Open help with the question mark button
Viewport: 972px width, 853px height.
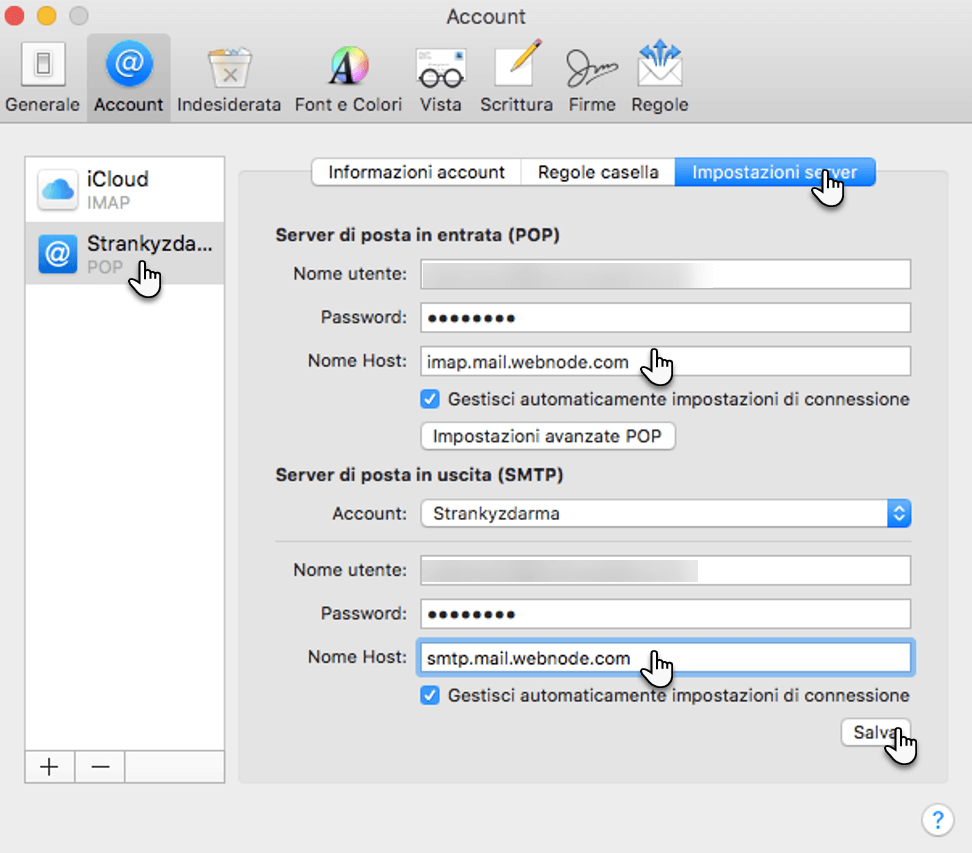pyautogui.click(x=937, y=820)
